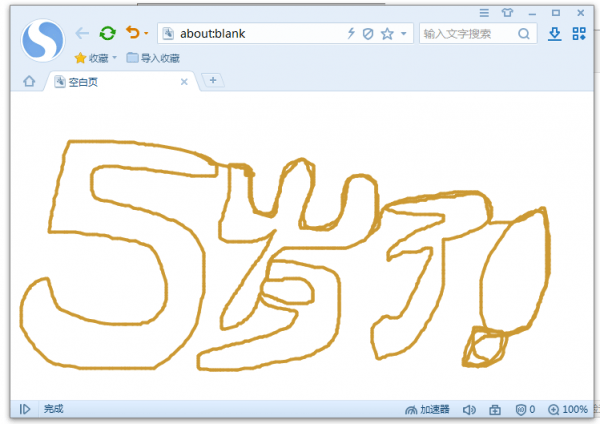Open the downloads manager icon
Image resolution: width=600 pixels, height=424 pixels.
tap(555, 34)
